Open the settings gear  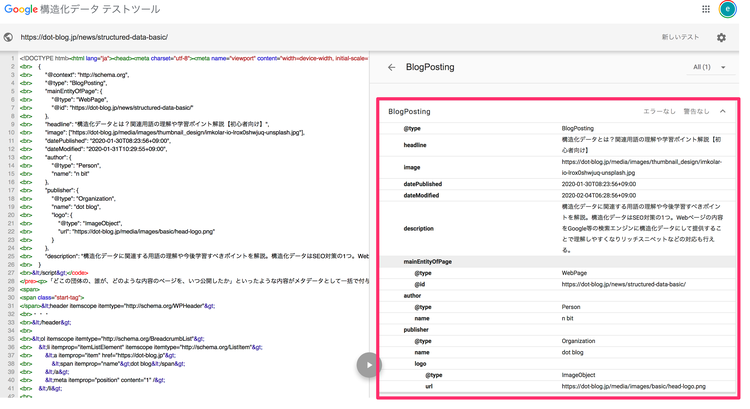(721, 37)
